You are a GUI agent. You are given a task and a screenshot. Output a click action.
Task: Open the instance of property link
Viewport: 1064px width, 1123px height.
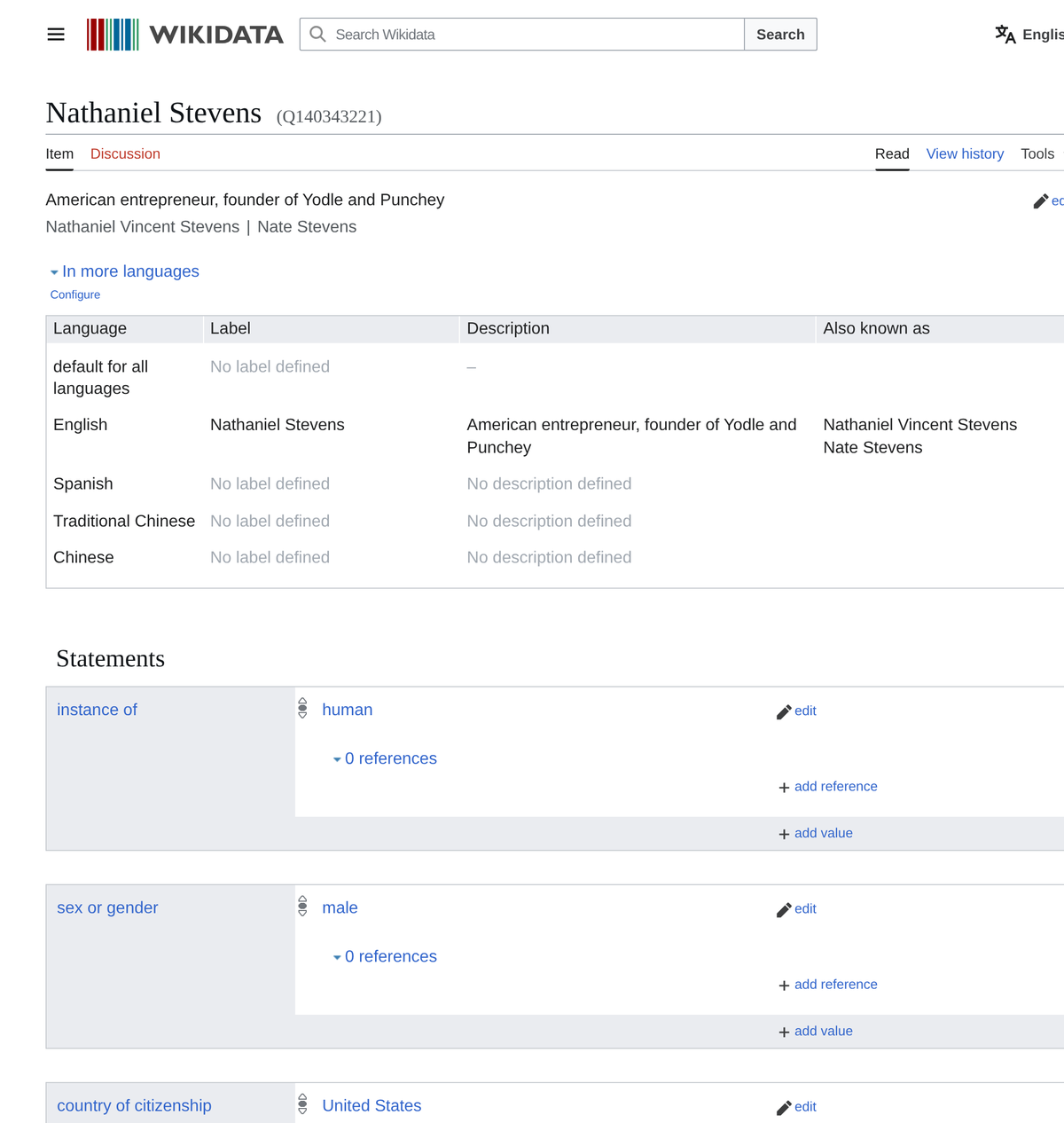click(x=97, y=710)
